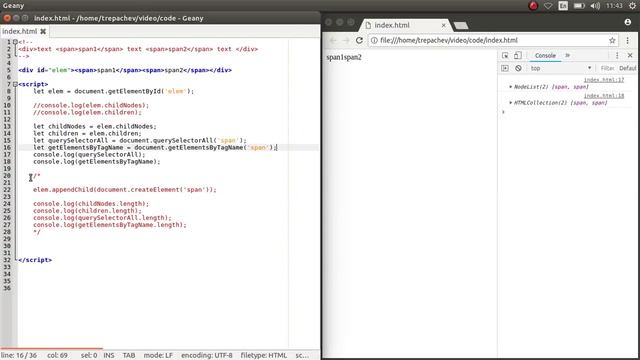Viewport: 640px width, 360px height.
Task: Open the sound volume indicator
Action: (x=595, y=6)
